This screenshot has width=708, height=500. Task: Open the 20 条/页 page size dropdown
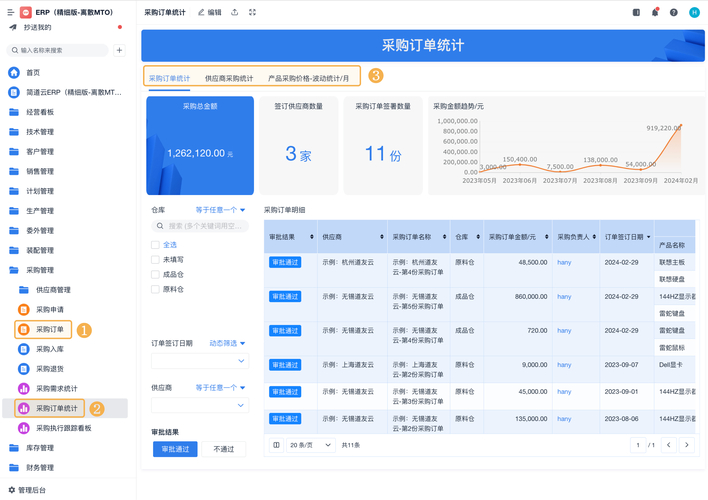point(311,445)
